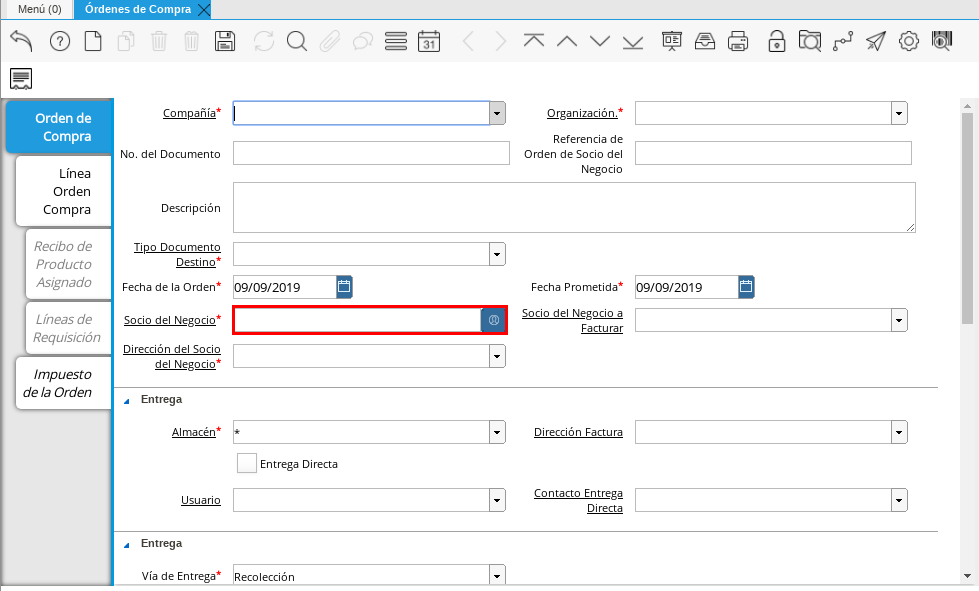Expand the Tipo Documento Destino dropdown
The image size is (979, 591).
tap(497, 255)
